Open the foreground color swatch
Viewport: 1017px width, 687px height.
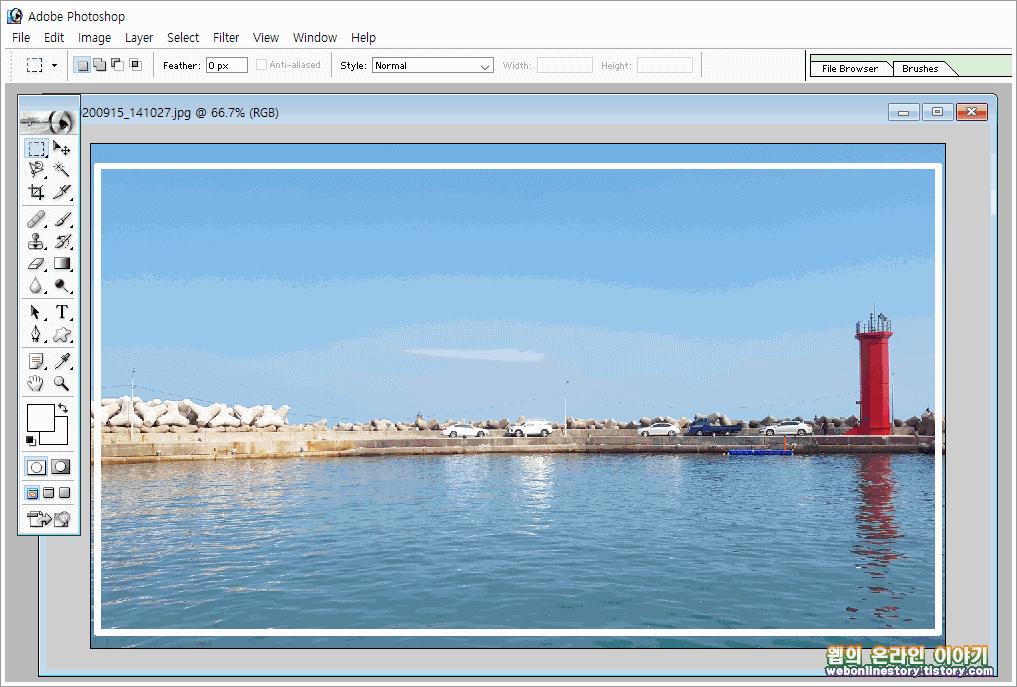(40, 418)
